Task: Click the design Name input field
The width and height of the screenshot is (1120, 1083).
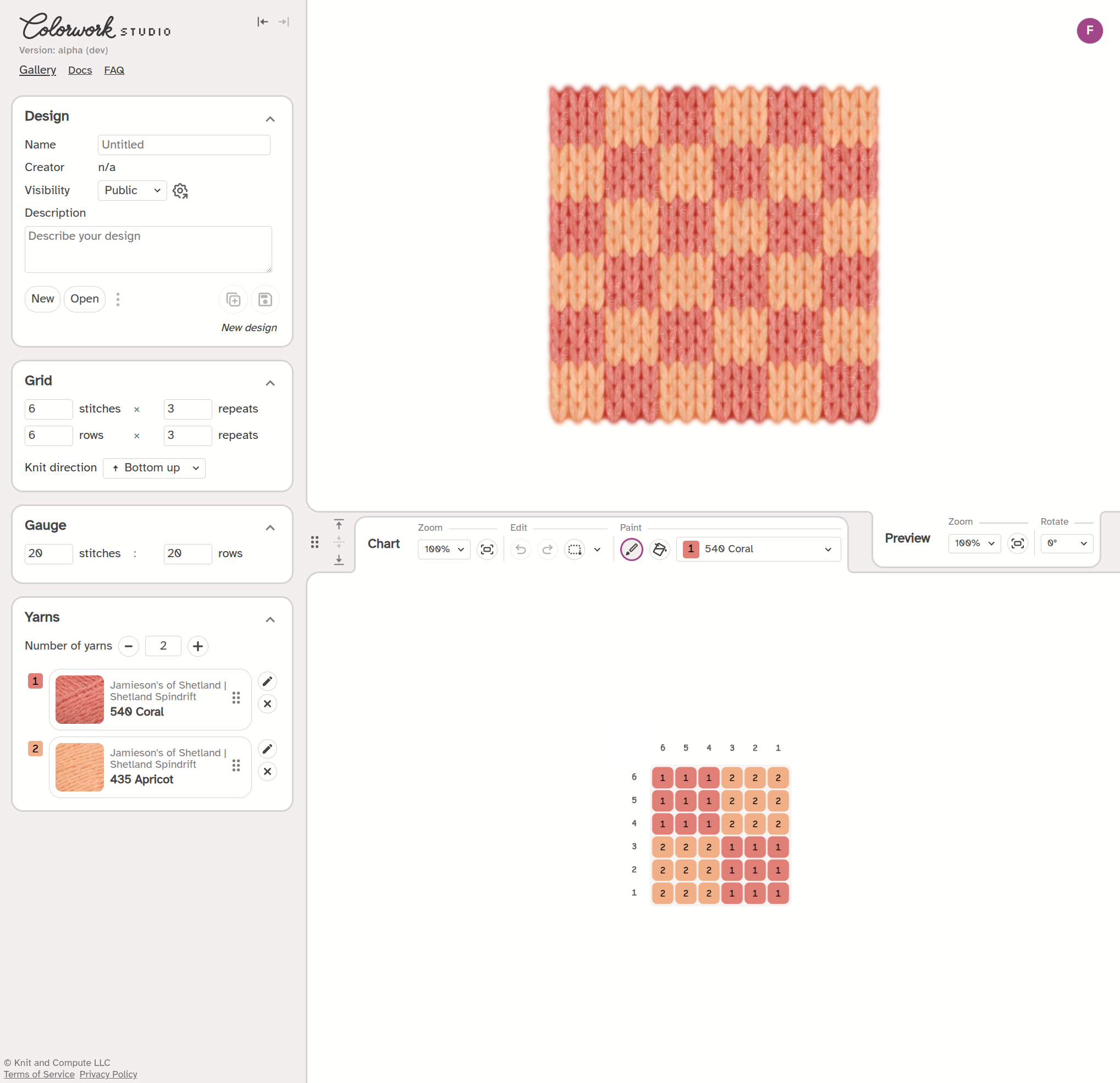Action: point(184,145)
